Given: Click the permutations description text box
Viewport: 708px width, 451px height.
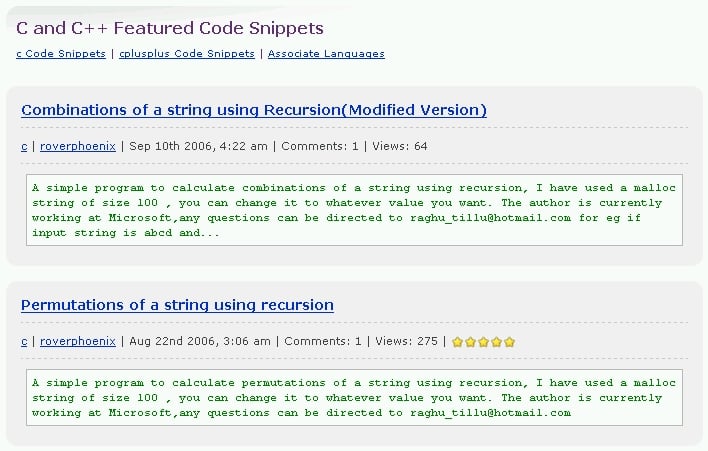Looking at the screenshot, I should coord(354,397).
